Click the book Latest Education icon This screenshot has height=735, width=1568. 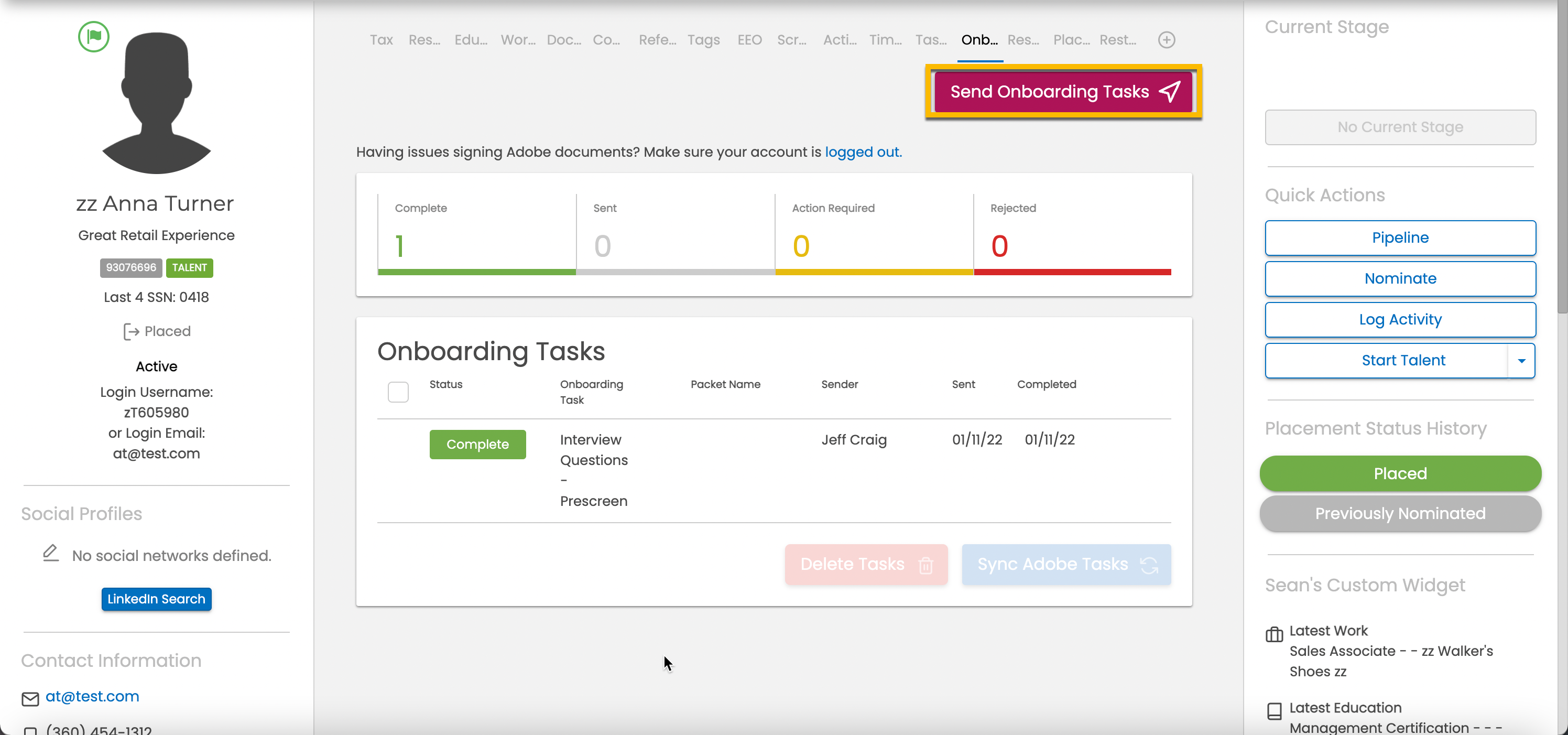coord(1274,711)
